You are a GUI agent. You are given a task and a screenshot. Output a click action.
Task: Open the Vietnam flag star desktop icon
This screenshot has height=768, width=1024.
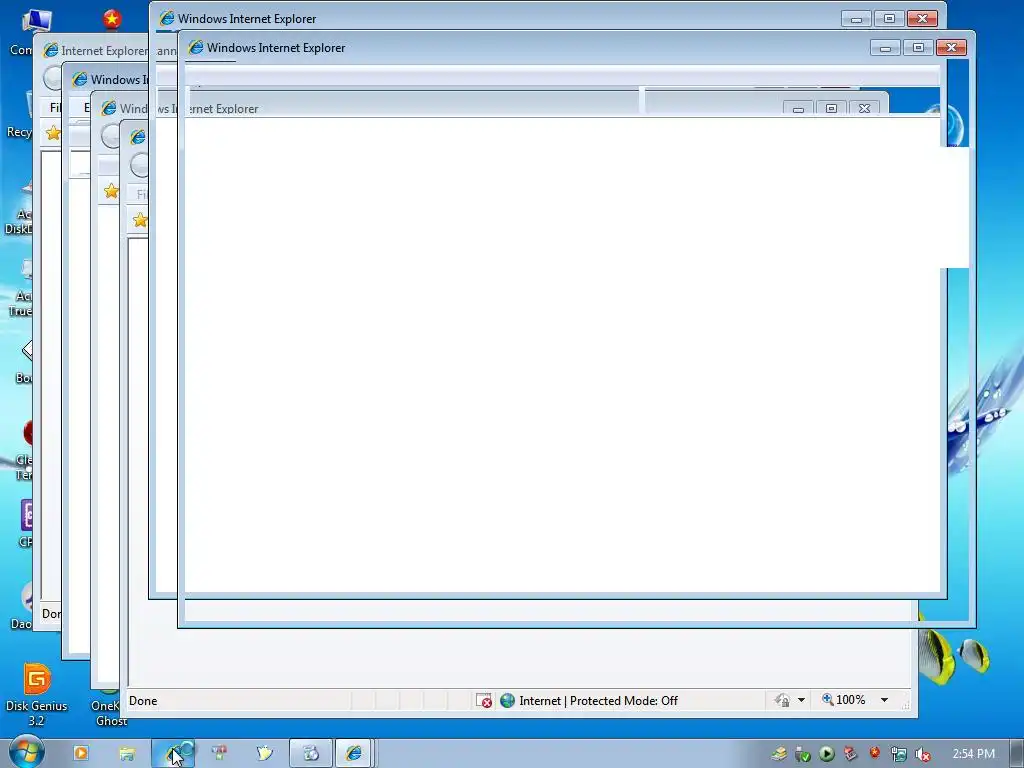112,20
